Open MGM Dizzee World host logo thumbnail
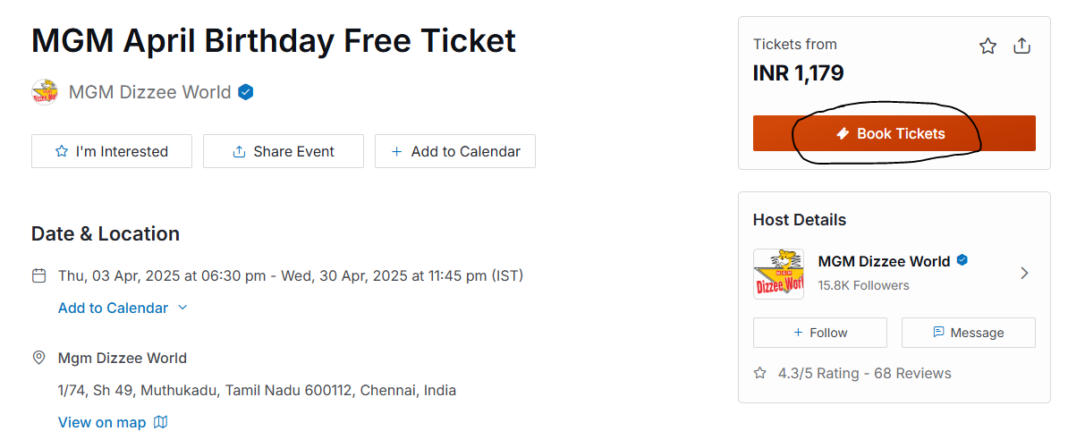Image resolution: width=1068 pixels, height=448 pixels. point(778,273)
